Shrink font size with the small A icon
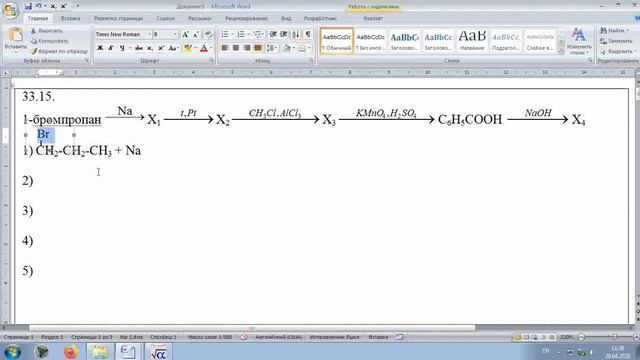640x360 pixels. pyautogui.click(x=196, y=35)
